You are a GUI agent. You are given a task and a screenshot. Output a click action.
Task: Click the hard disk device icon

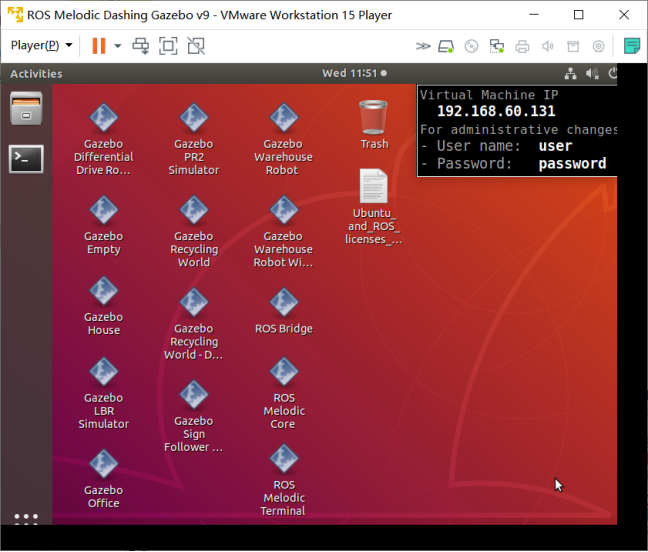click(446, 46)
